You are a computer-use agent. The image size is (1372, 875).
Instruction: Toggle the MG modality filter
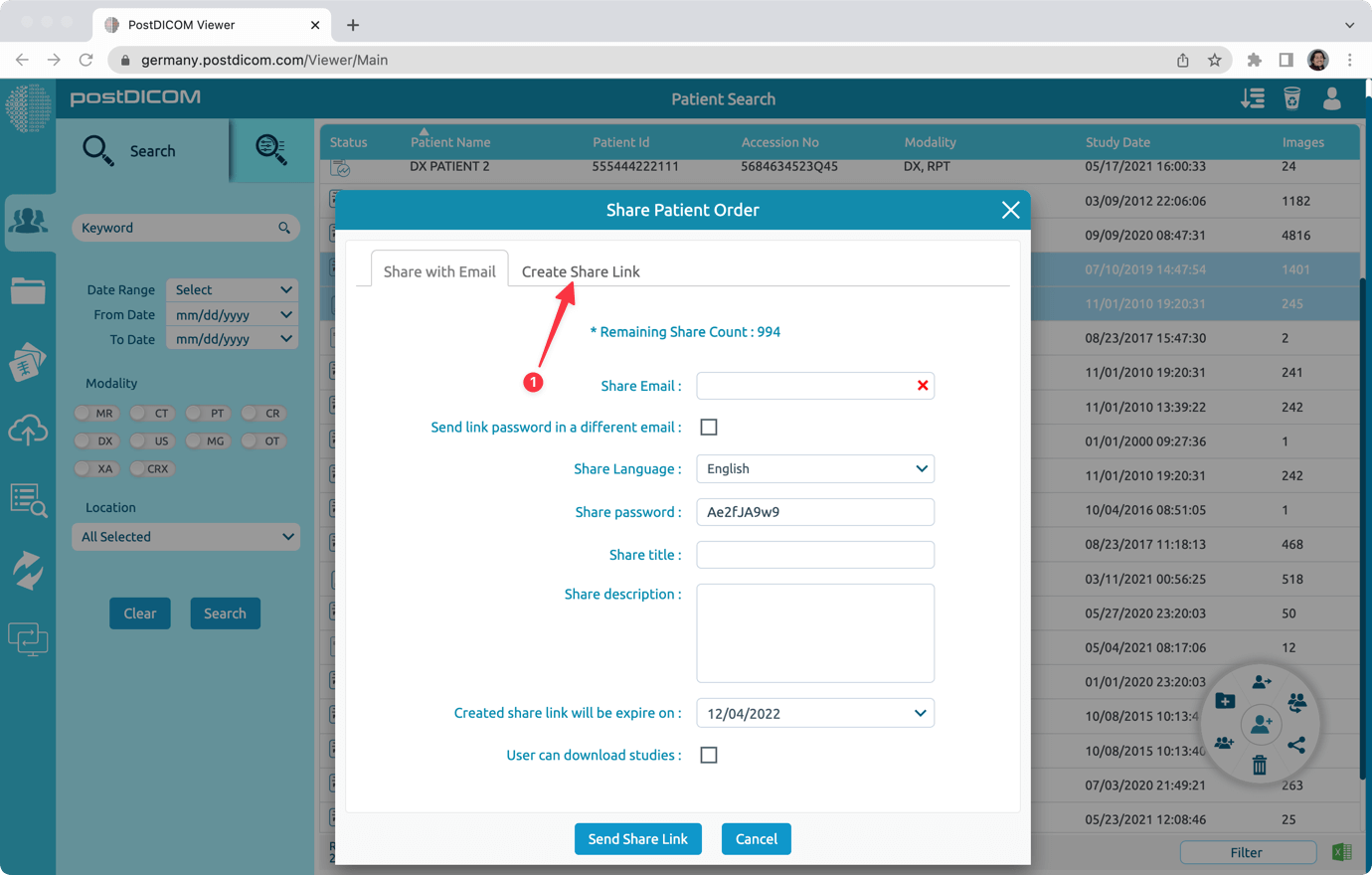click(x=207, y=440)
